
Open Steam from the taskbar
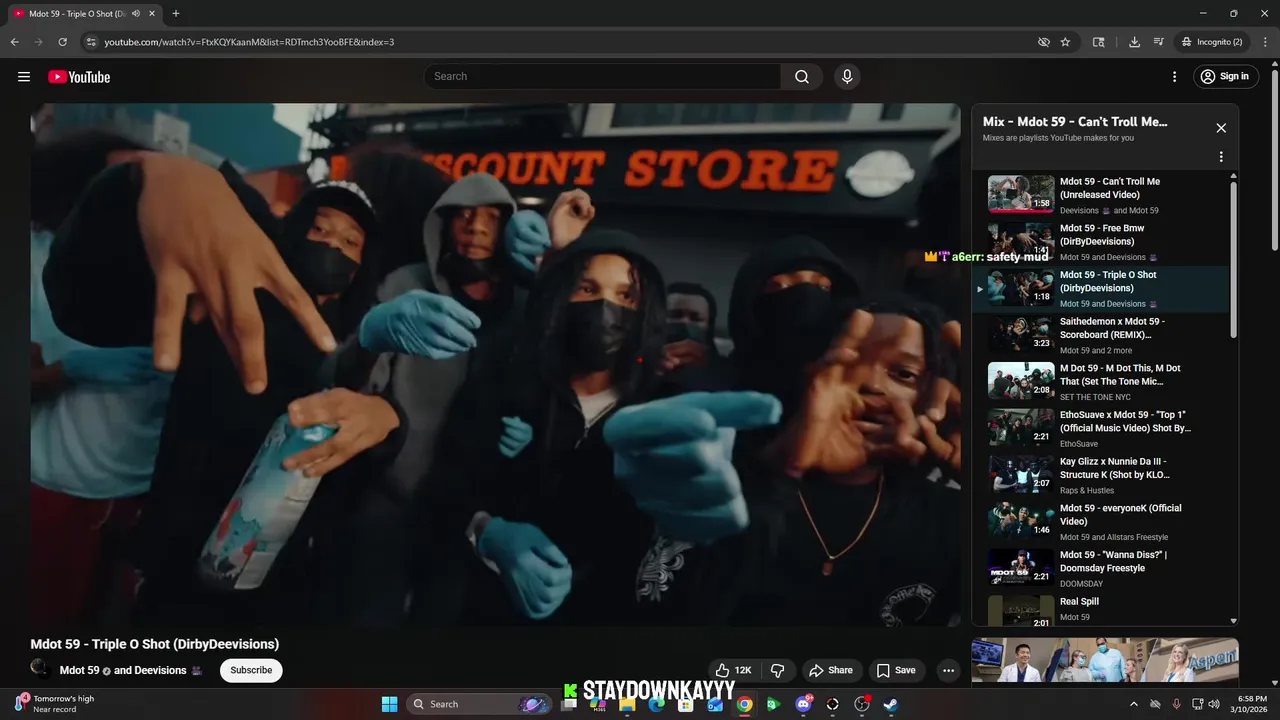(x=891, y=704)
